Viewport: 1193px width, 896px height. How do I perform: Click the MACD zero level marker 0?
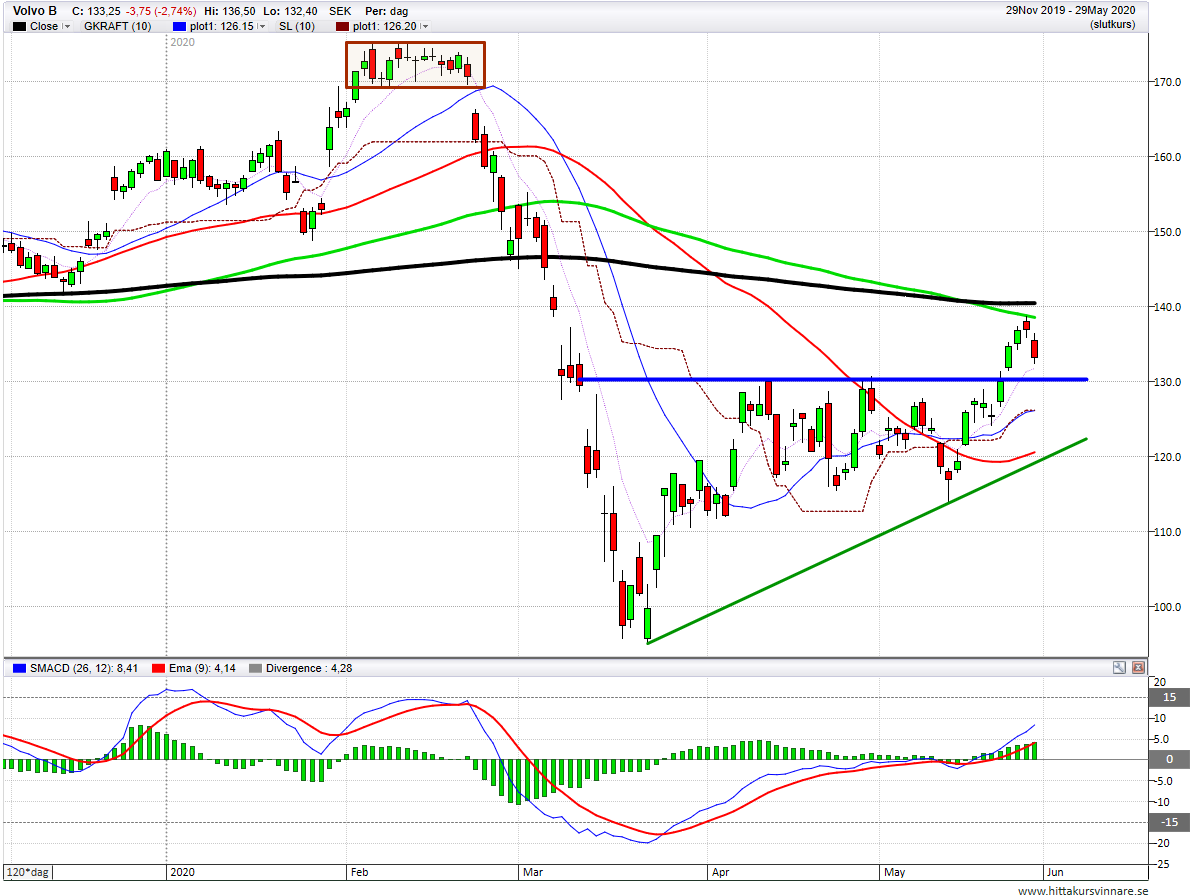coord(1169,759)
